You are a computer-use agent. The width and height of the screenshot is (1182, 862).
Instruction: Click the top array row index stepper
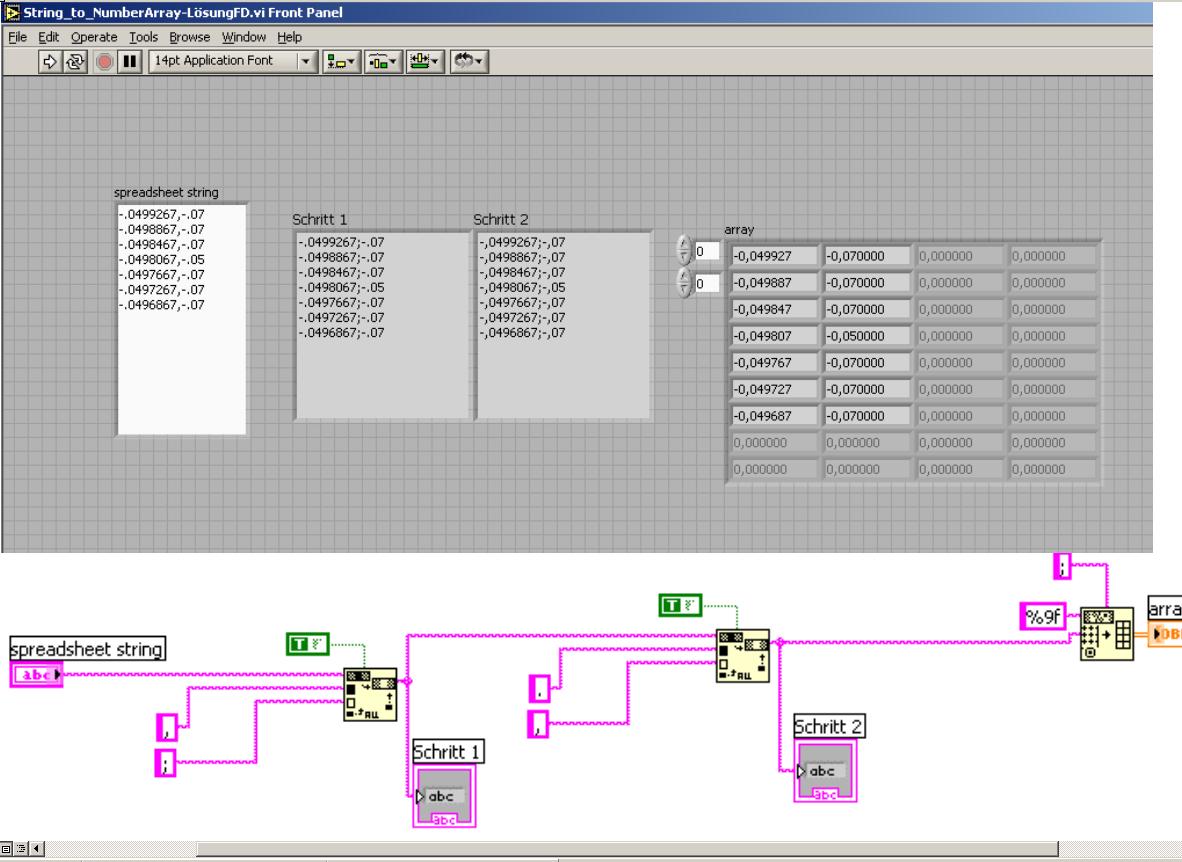pyautogui.click(x=684, y=248)
